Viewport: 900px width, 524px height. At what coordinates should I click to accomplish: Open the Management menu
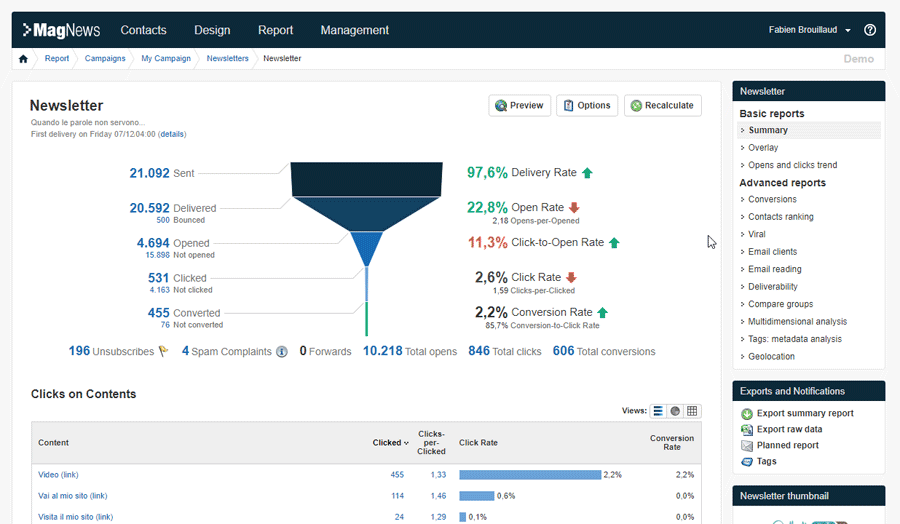(354, 30)
